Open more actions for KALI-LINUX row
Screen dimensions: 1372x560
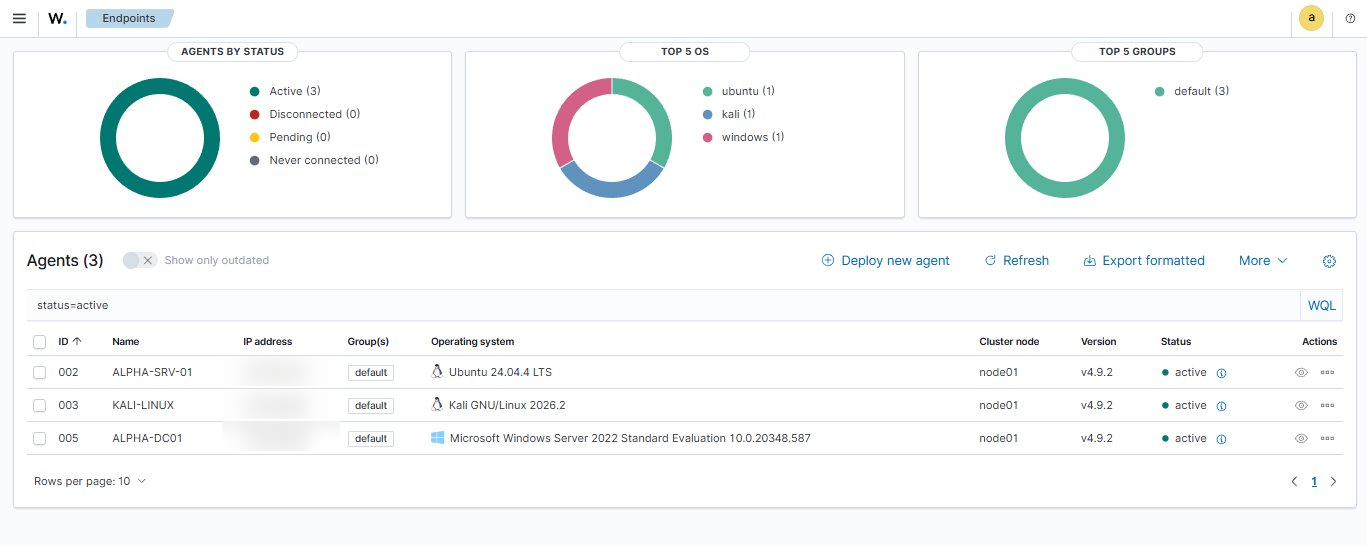coord(1327,405)
